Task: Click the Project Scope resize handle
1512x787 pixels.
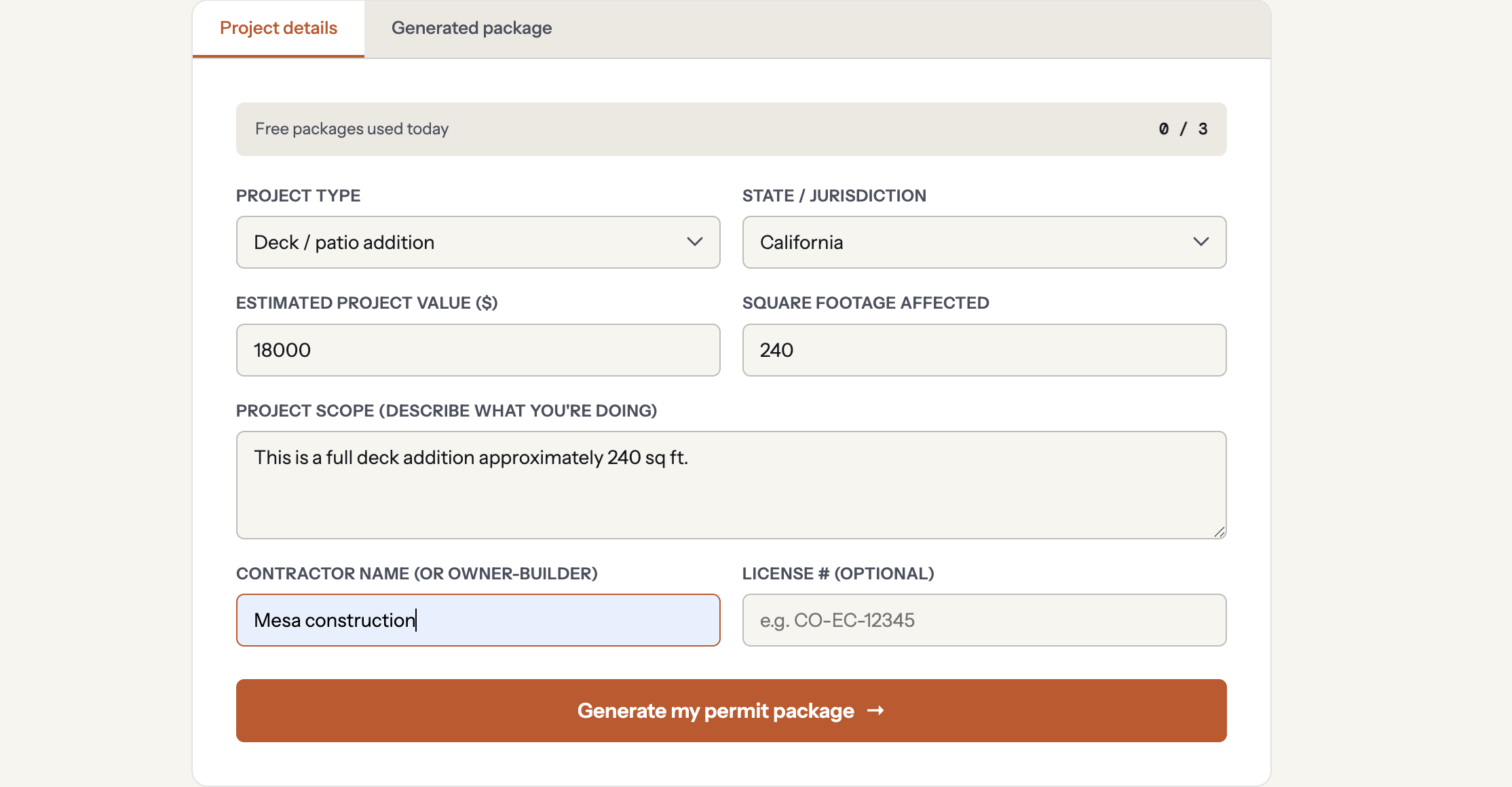Action: pos(1220,532)
